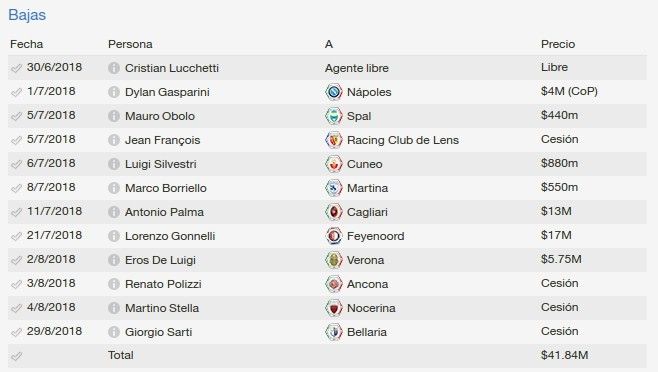Open info icon beside Cristian Lucchetti
Screen dimensions: 658x372
114,68
